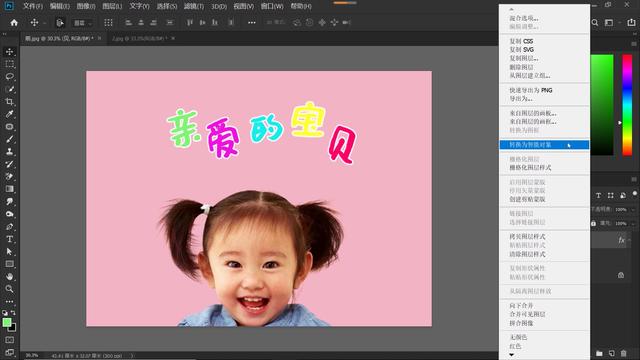Click the type layer filter T icon

(598, 196)
